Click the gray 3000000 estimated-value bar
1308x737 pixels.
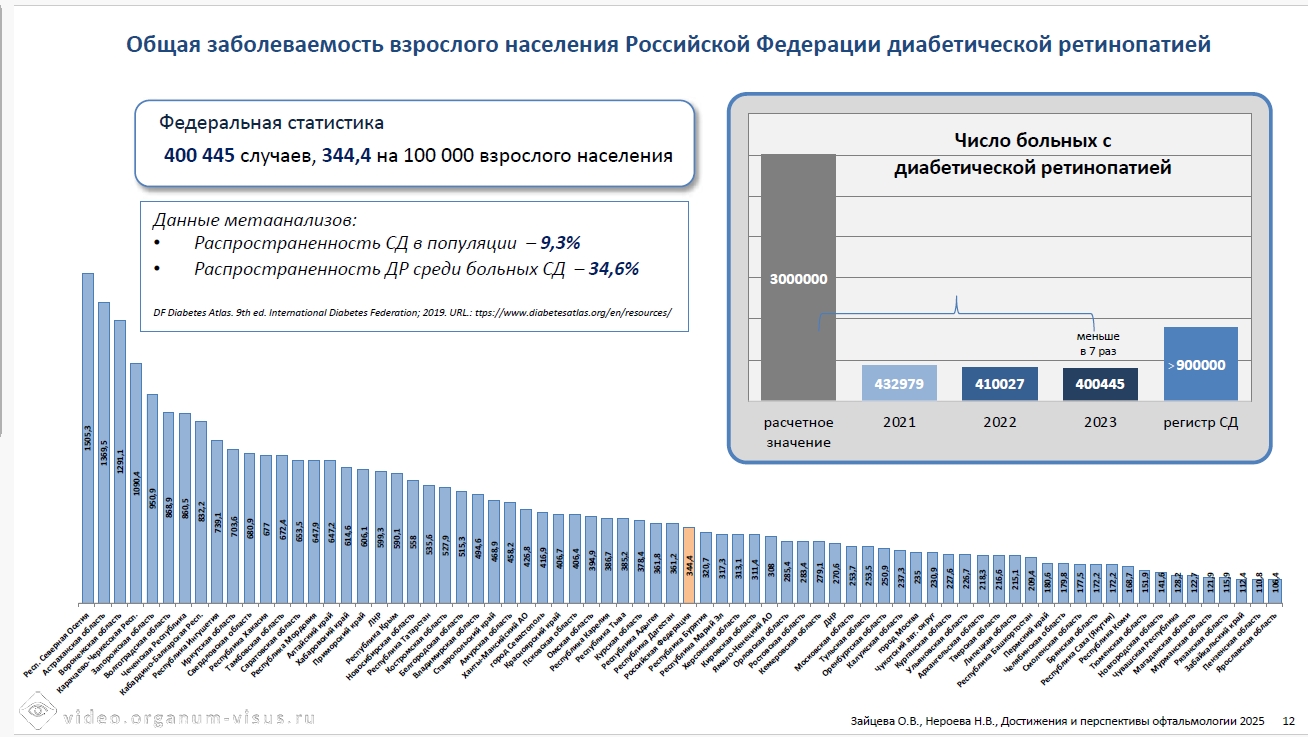click(798, 278)
